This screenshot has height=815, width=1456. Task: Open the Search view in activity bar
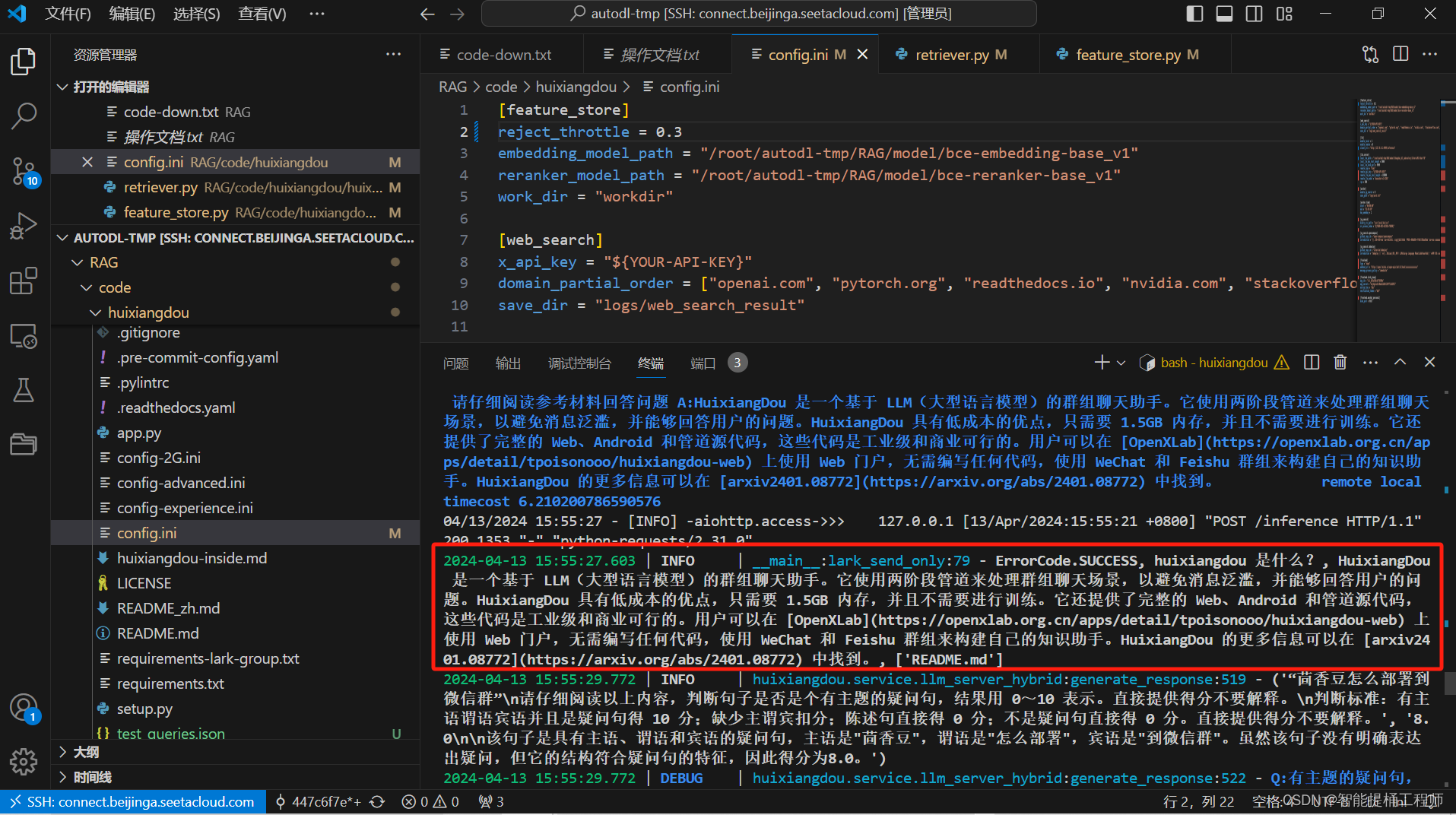coord(24,116)
